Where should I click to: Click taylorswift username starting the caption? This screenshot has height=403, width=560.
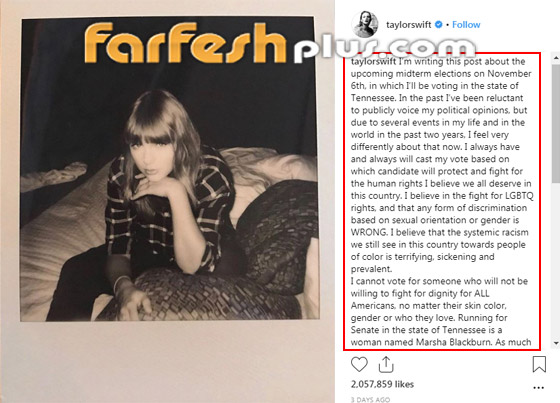[x=373, y=61]
